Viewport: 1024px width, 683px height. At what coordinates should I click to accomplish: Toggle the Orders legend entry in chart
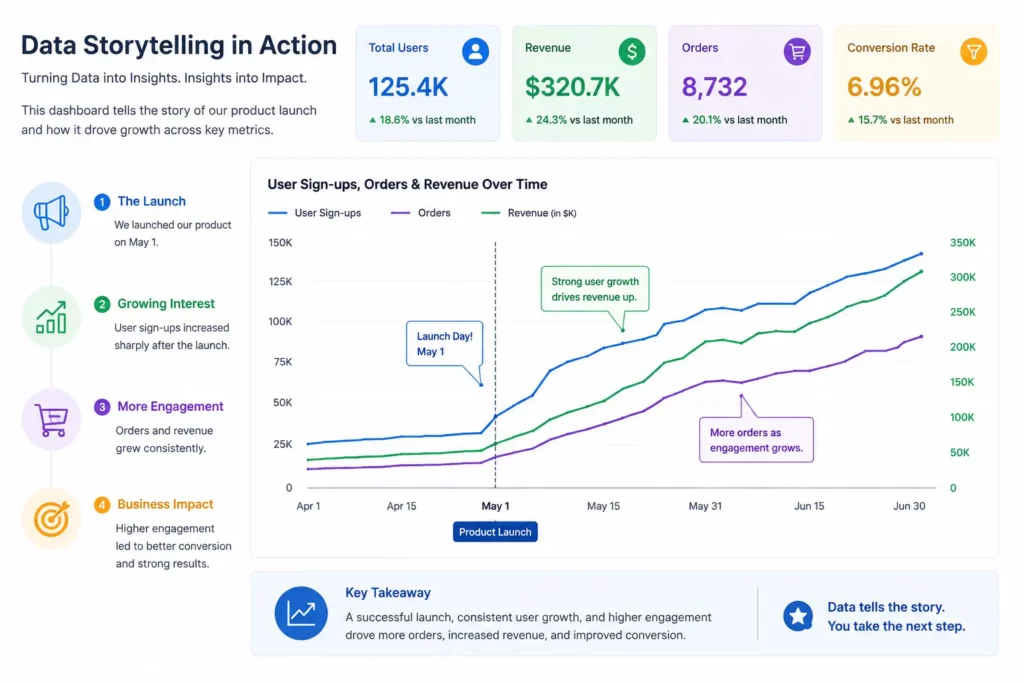pos(421,213)
